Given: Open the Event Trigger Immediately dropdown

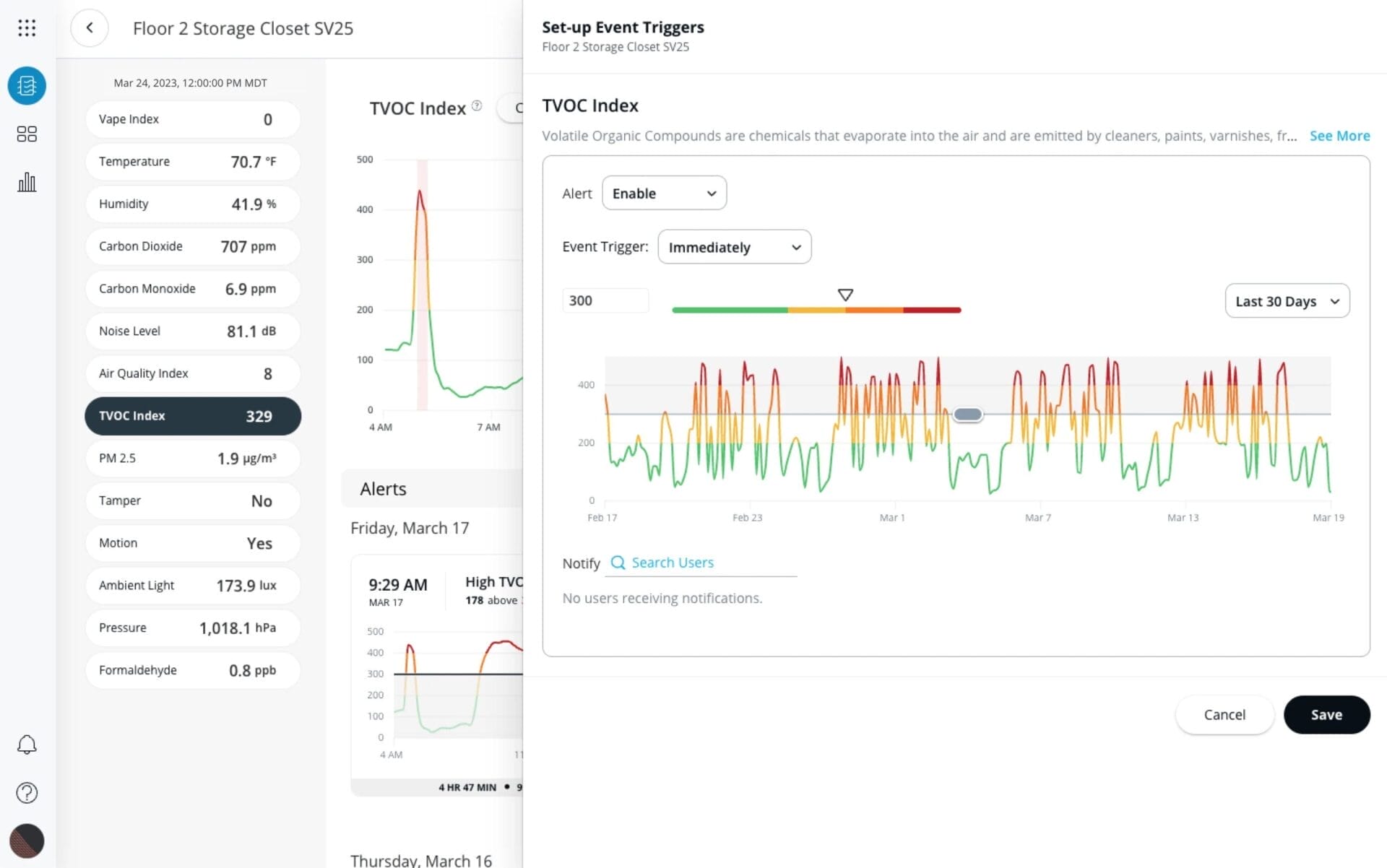Looking at the screenshot, I should coord(734,246).
